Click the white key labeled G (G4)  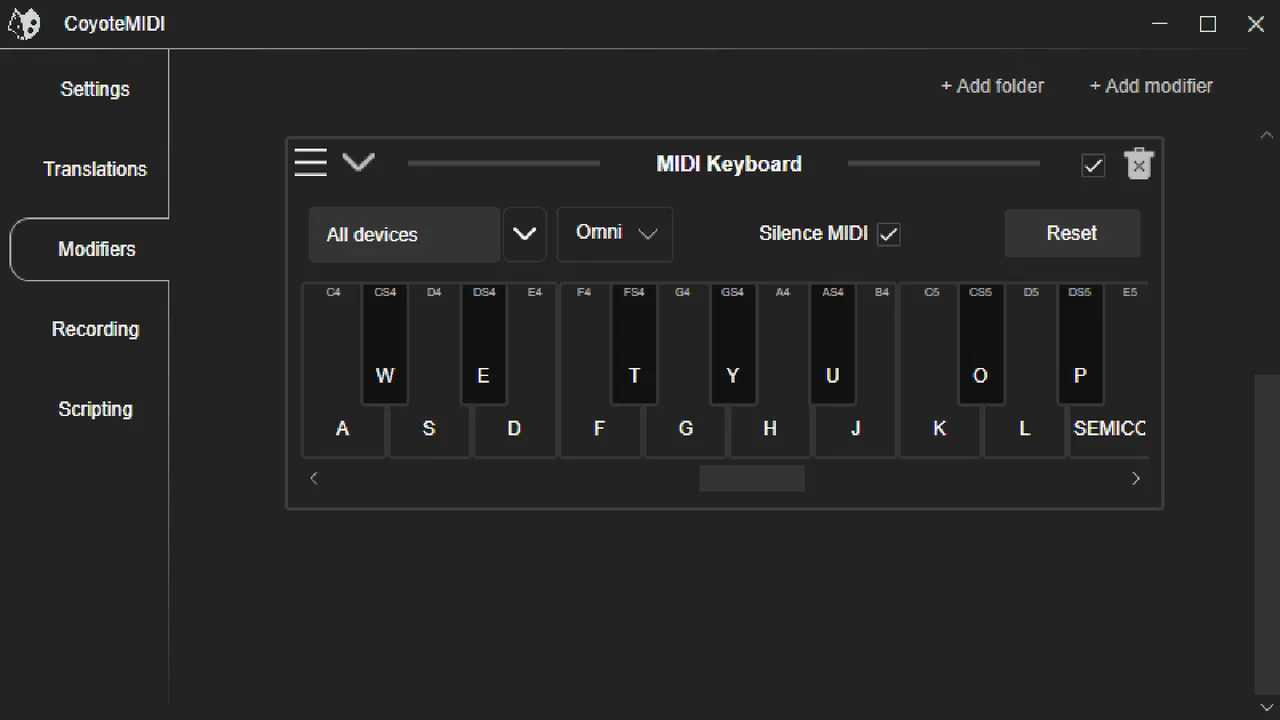[685, 430]
